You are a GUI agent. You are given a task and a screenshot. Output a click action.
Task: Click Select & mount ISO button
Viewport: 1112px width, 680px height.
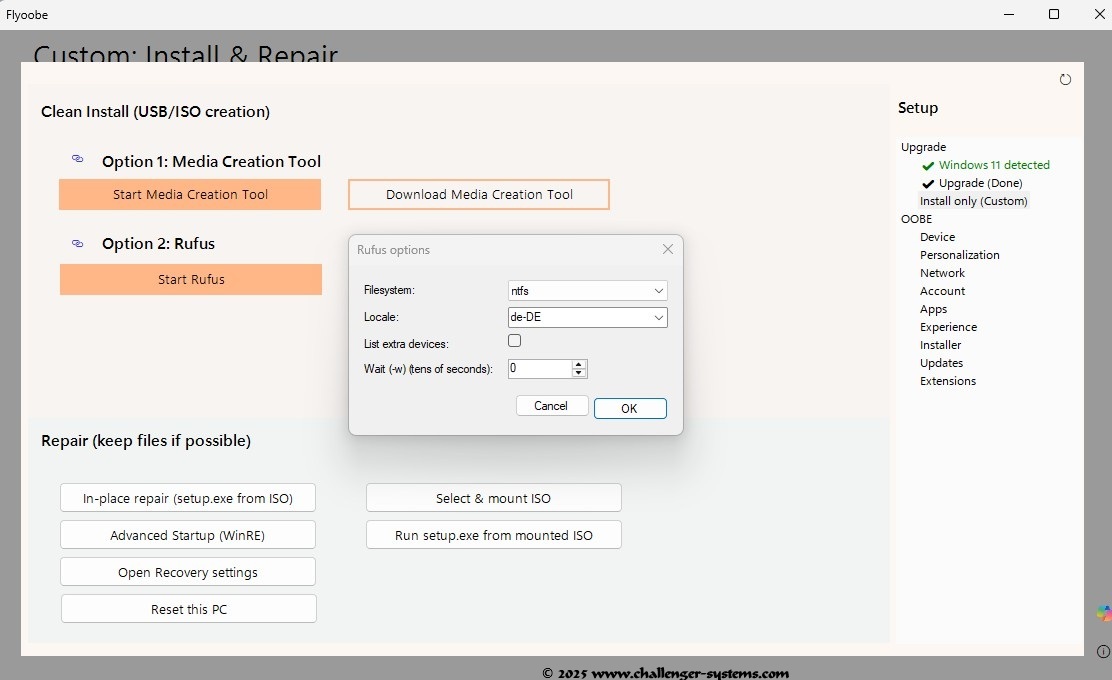tap(494, 498)
